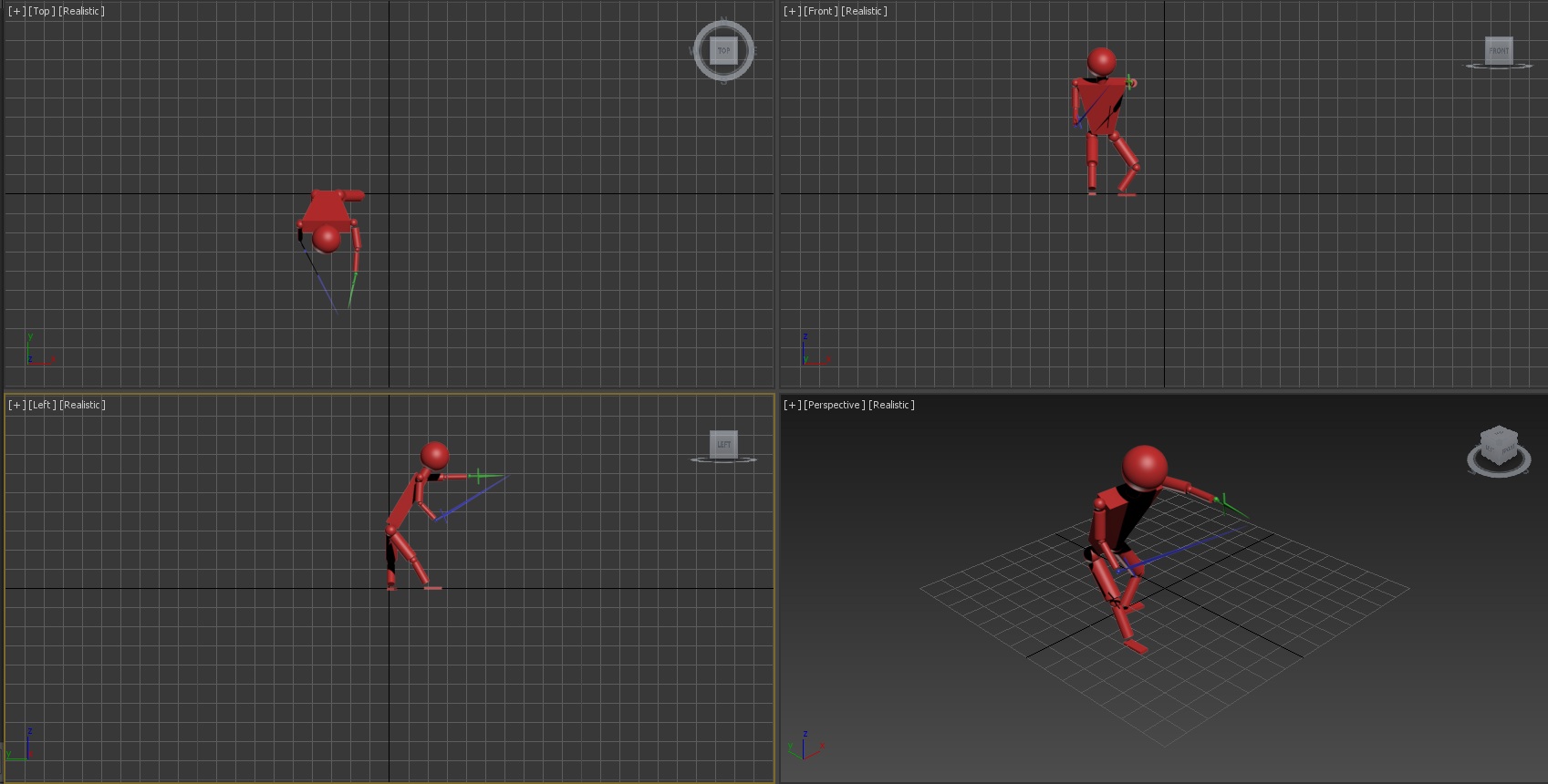The image size is (1548, 784).
Task: Select the figure's head in Perspective viewport
Action: coord(1144,467)
